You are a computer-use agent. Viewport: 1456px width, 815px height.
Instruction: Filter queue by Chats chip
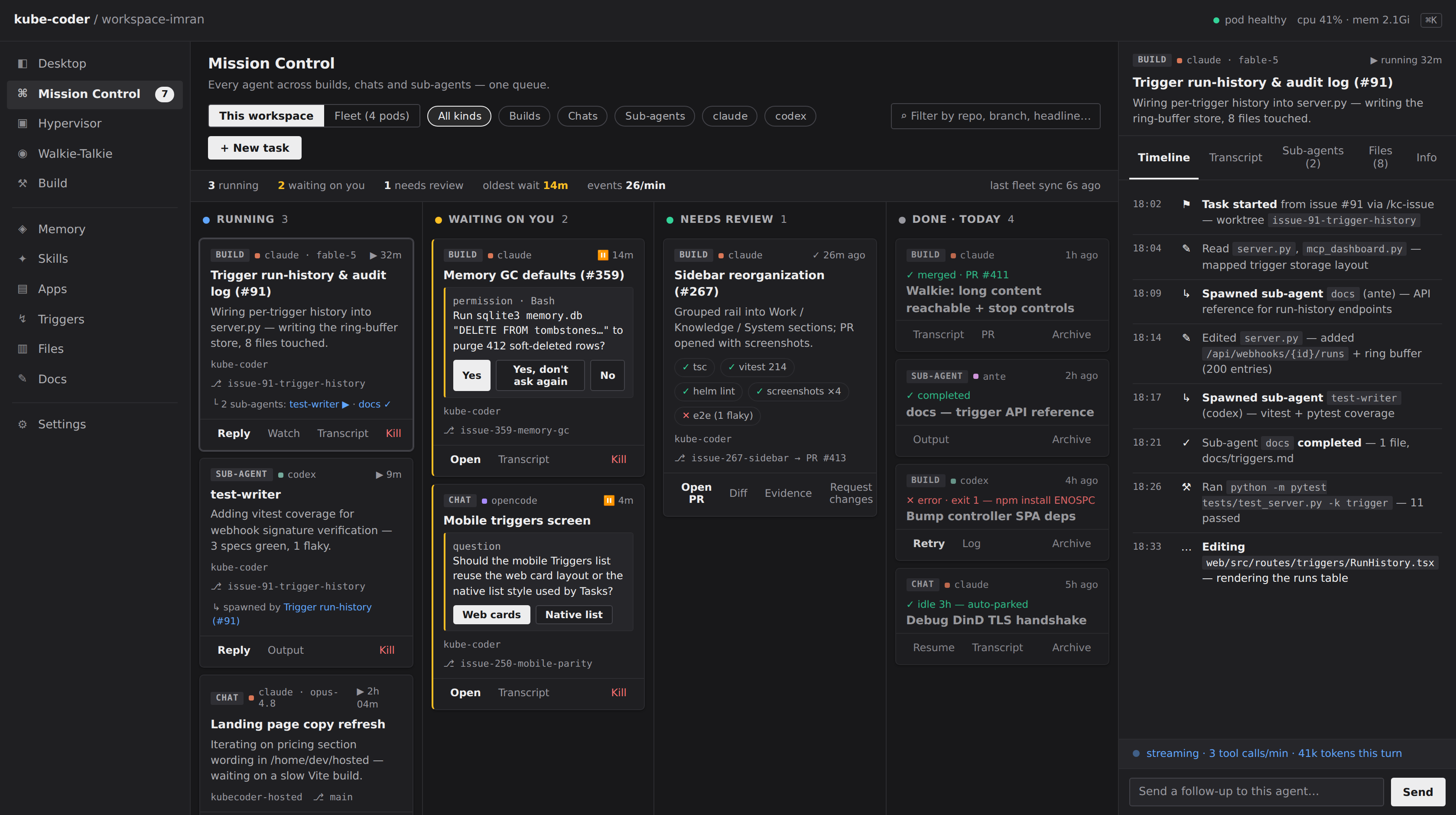[582, 116]
